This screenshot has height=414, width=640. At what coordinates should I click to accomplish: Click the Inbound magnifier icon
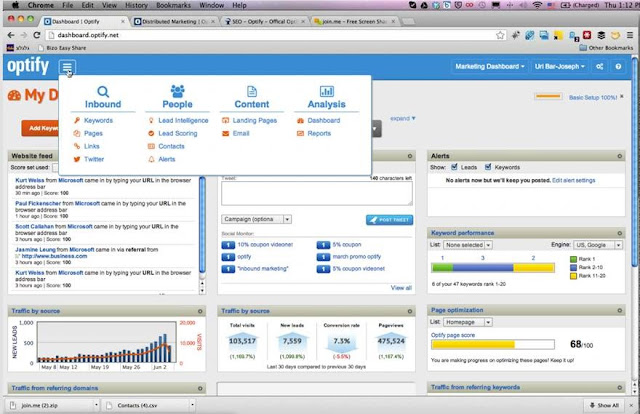point(103,91)
